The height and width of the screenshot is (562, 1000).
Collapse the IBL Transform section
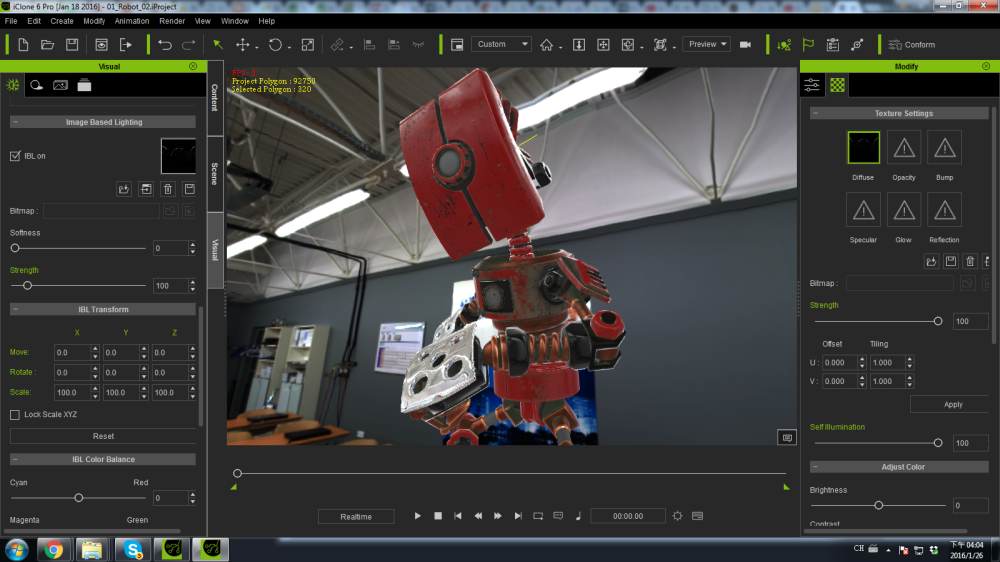click(x=14, y=309)
